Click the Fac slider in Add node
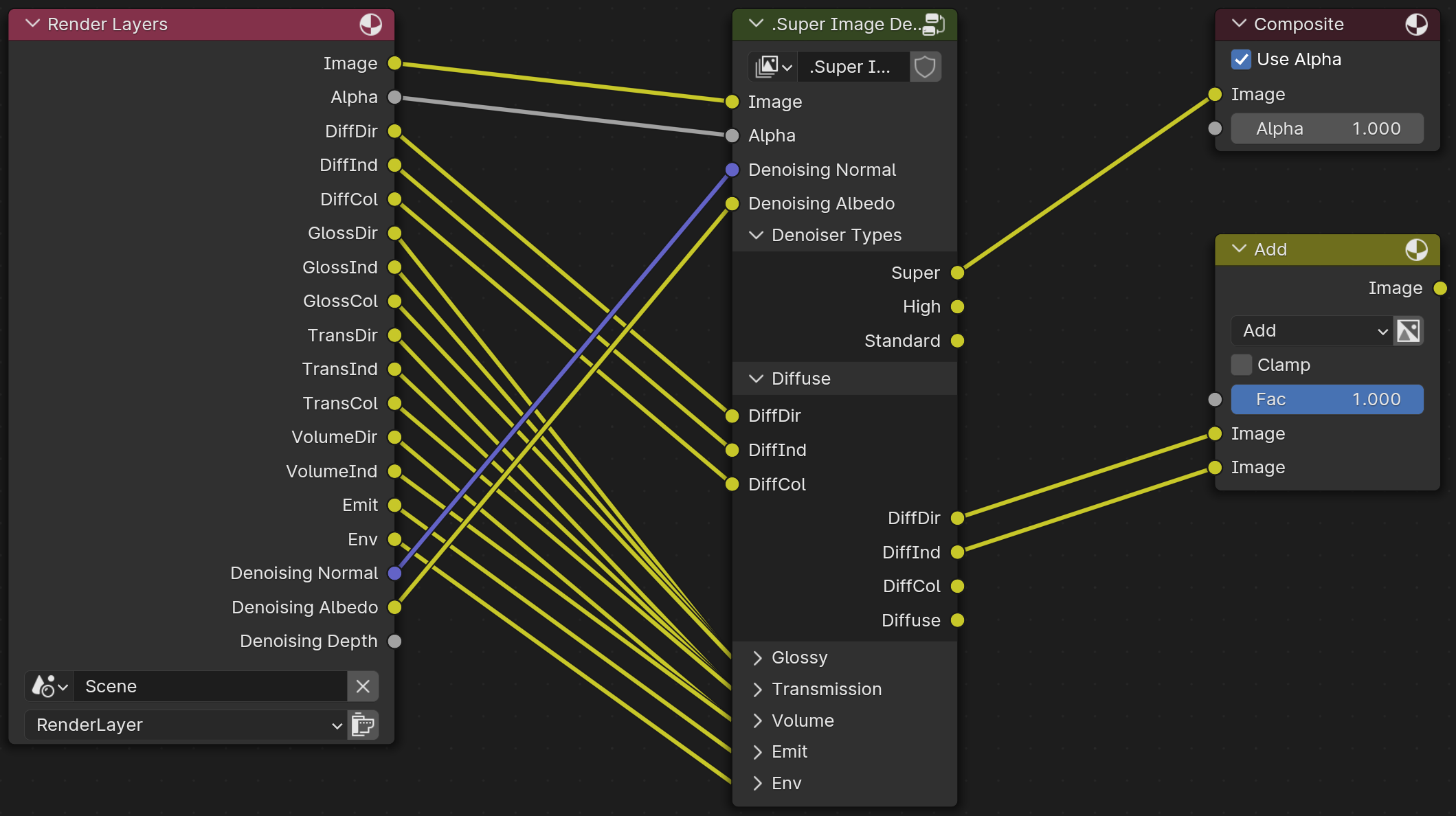 [1326, 400]
